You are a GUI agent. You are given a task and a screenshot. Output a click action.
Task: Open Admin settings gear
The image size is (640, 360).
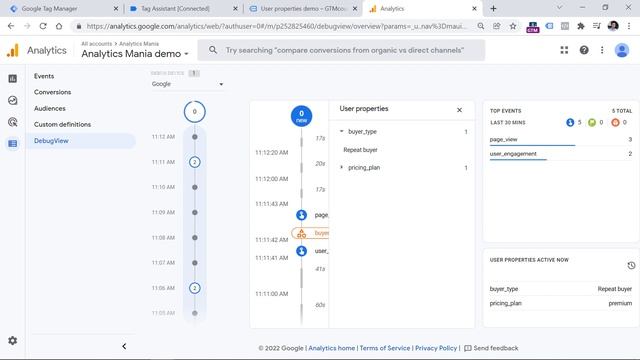13,340
